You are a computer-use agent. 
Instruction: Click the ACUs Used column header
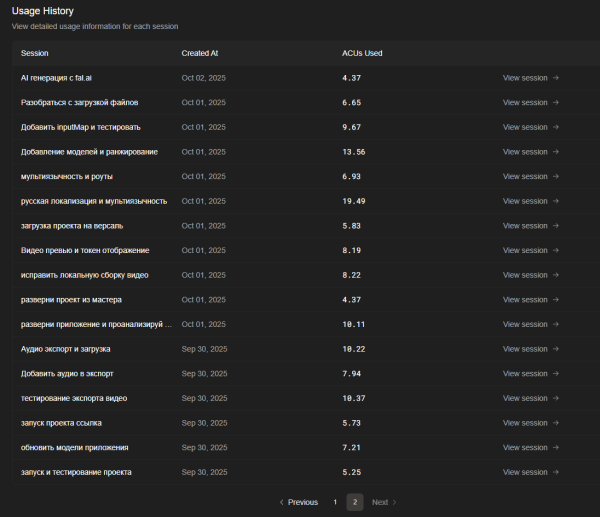362,53
